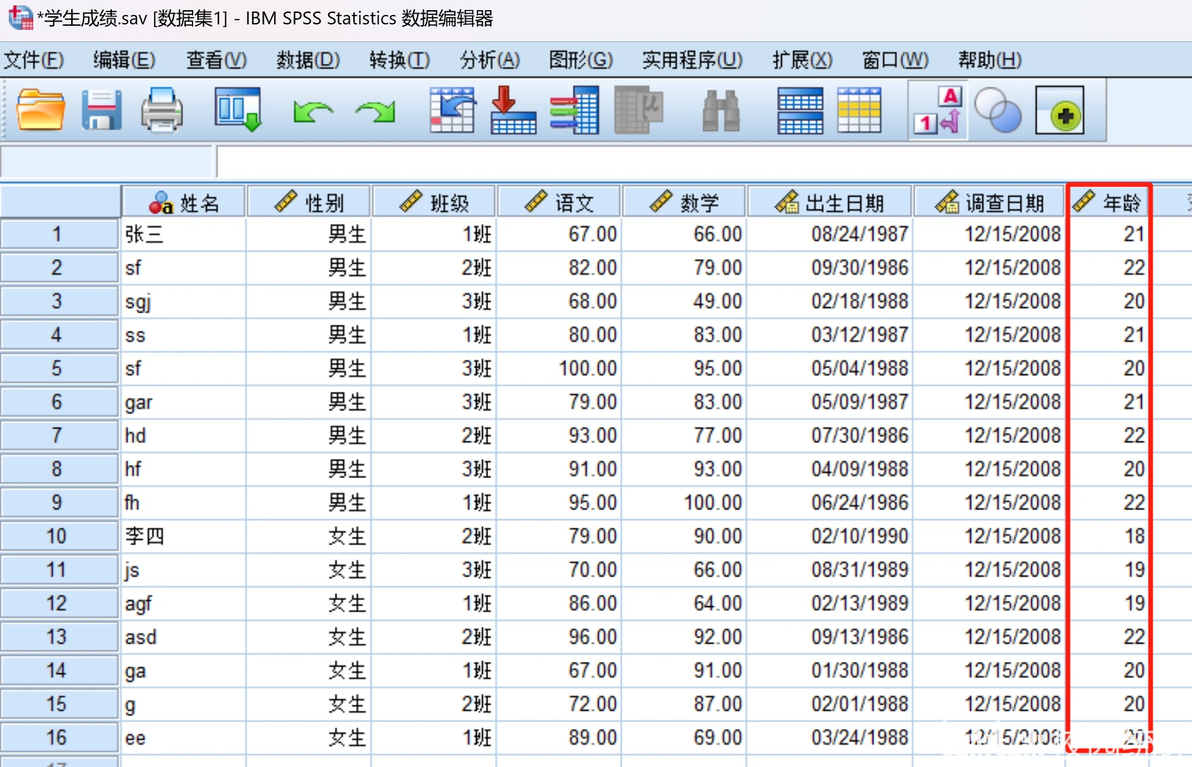Select the 性别 column header
The width and height of the screenshot is (1192, 767).
coord(309,202)
